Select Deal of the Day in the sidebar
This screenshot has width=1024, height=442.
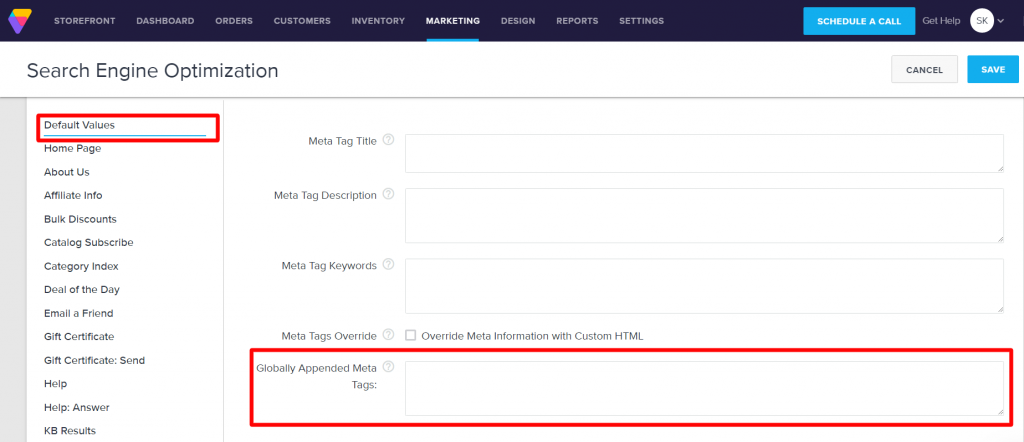point(82,289)
